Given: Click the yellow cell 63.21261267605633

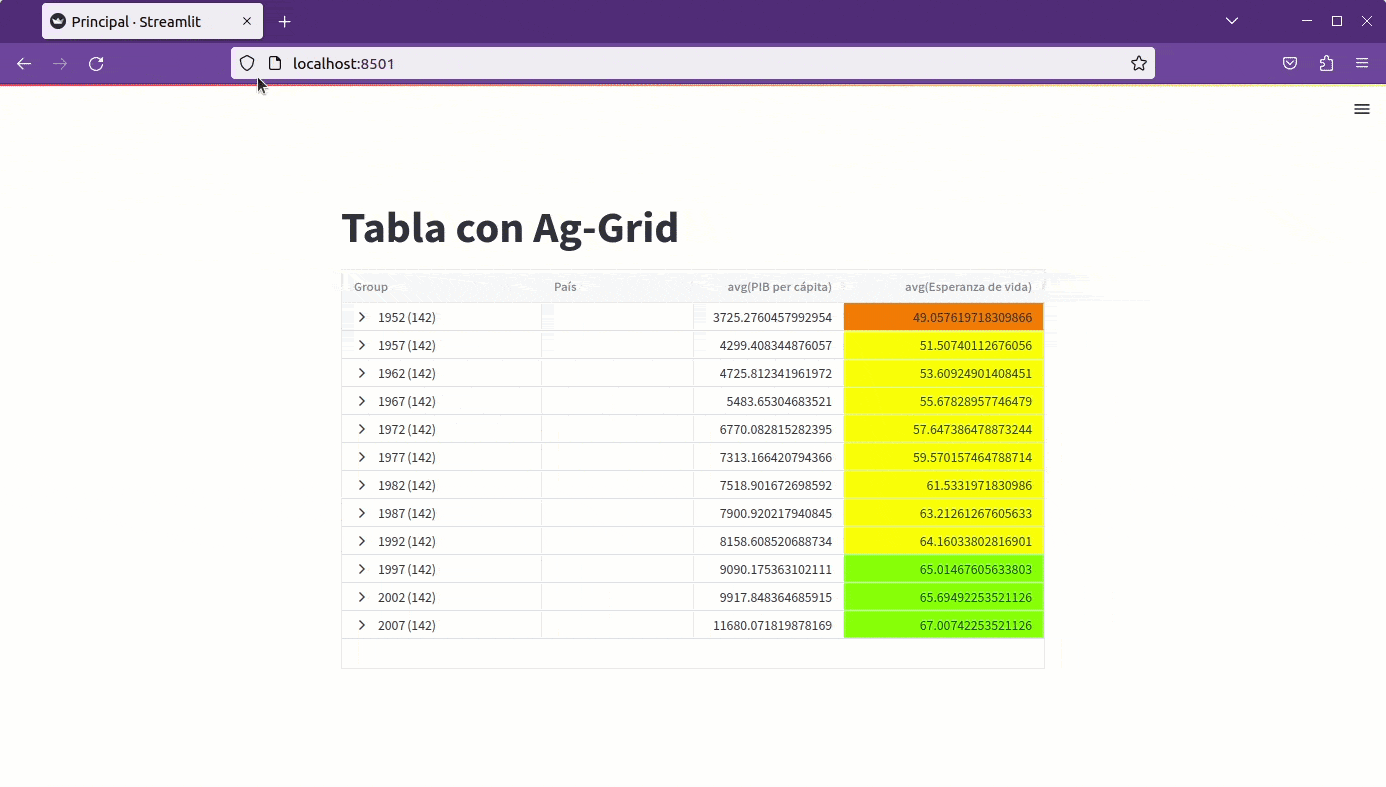Looking at the screenshot, I should (x=944, y=513).
